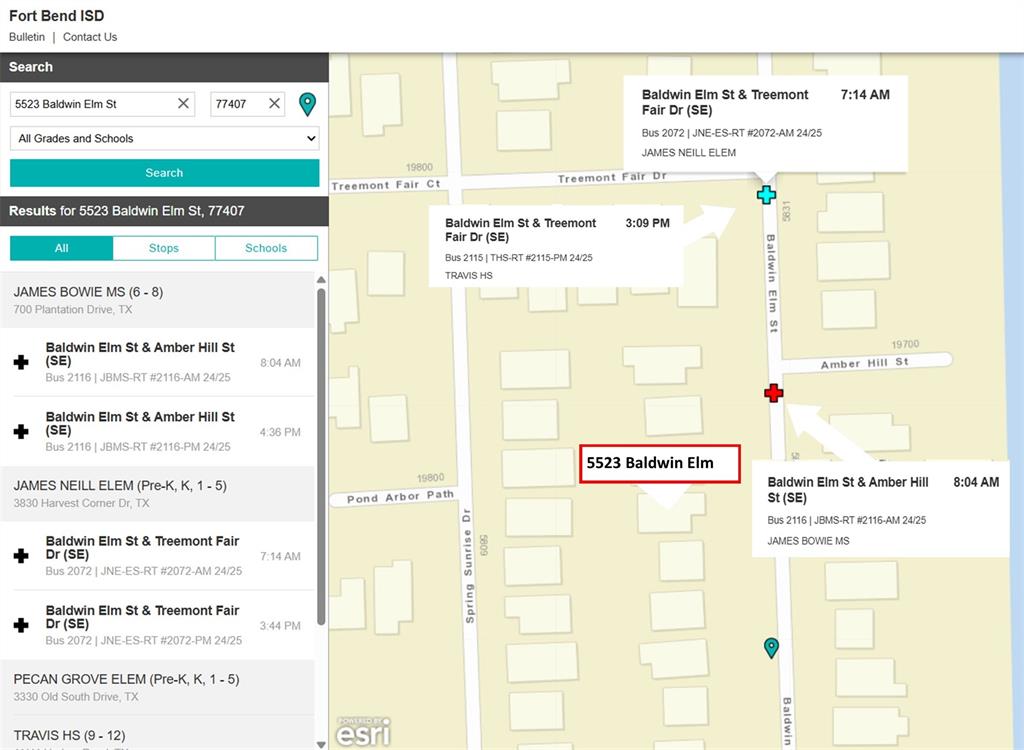Screen dimensions: 1024x750
Task: Open the Contact Us link
Action: pos(90,37)
